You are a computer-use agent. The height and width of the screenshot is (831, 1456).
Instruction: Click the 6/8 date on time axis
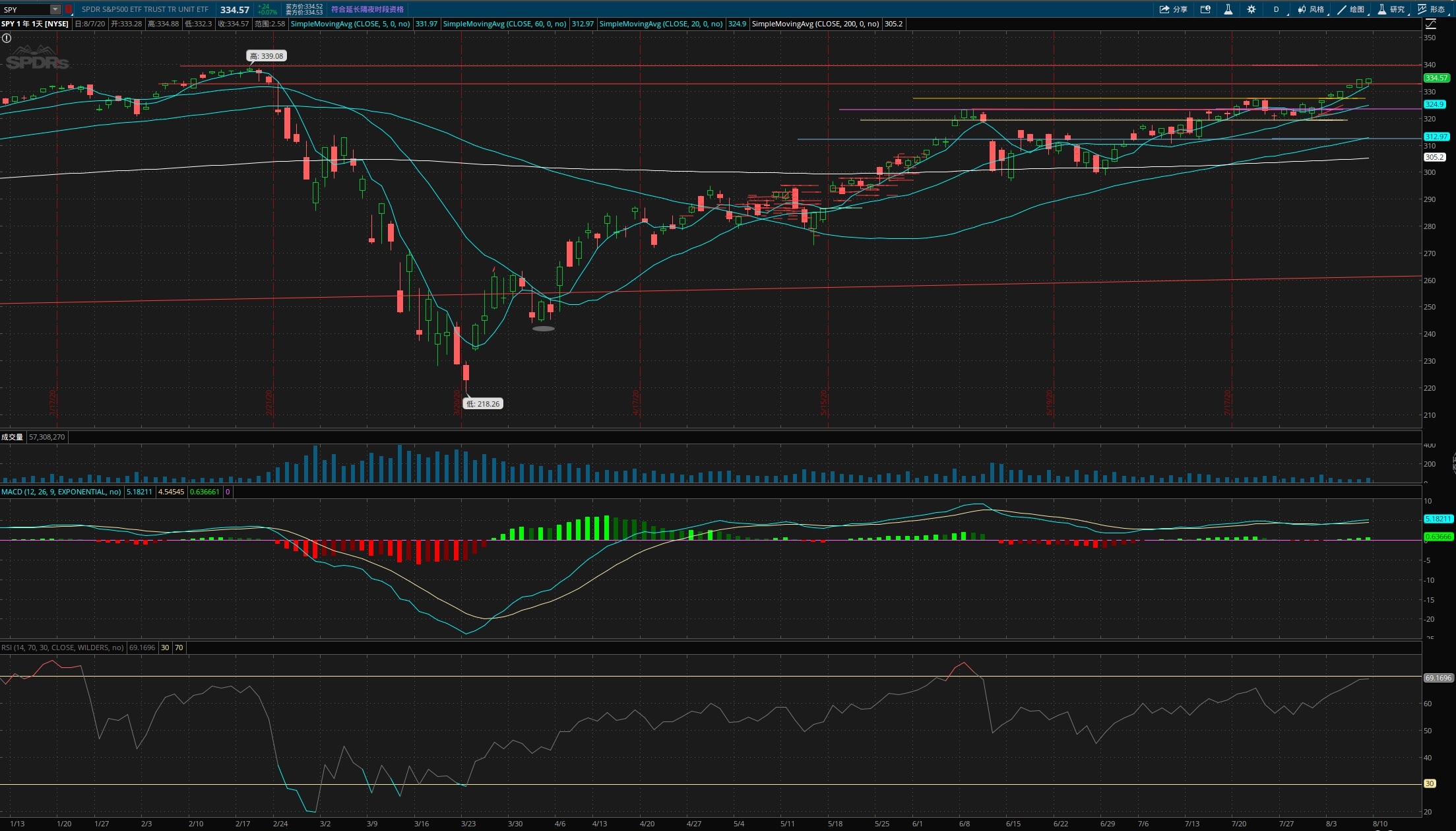point(965,824)
